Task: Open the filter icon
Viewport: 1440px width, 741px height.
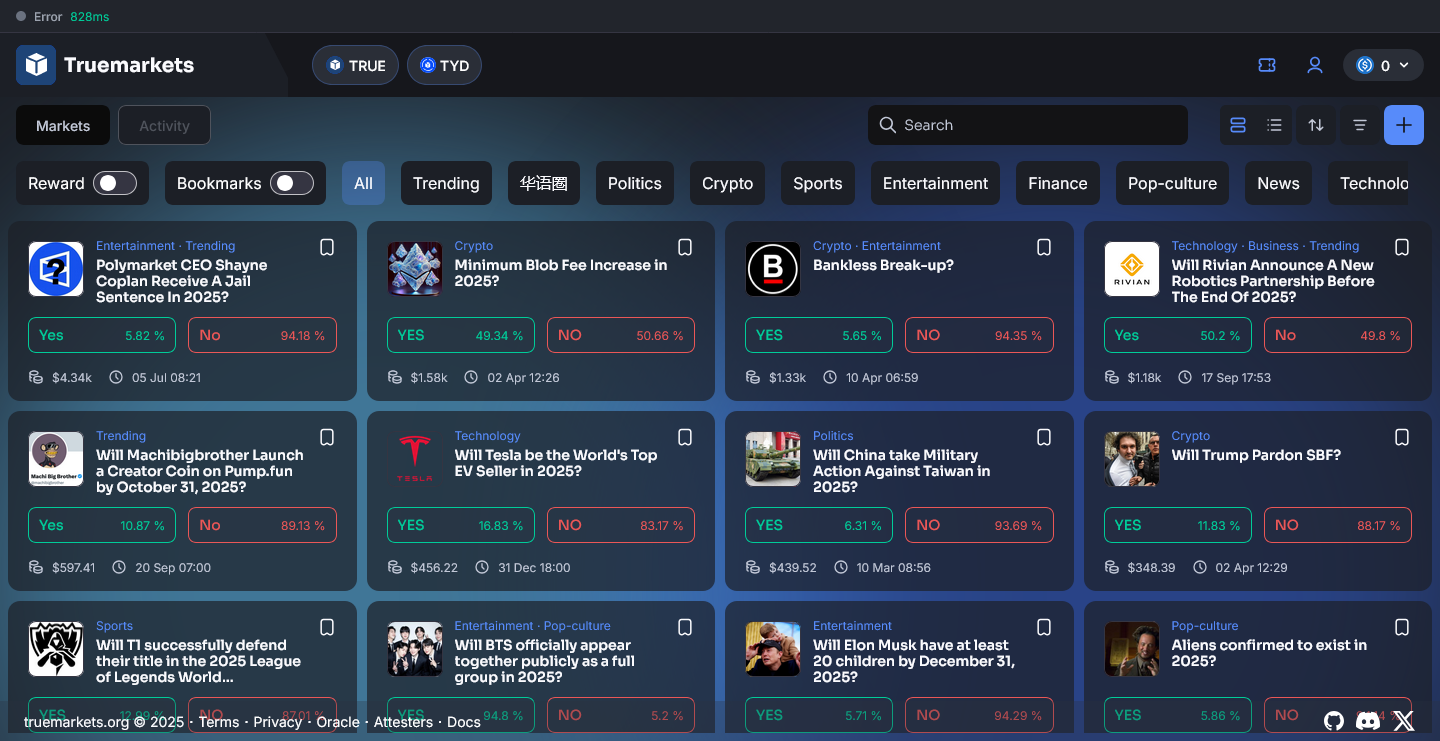Action: [x=1360, y=125]
